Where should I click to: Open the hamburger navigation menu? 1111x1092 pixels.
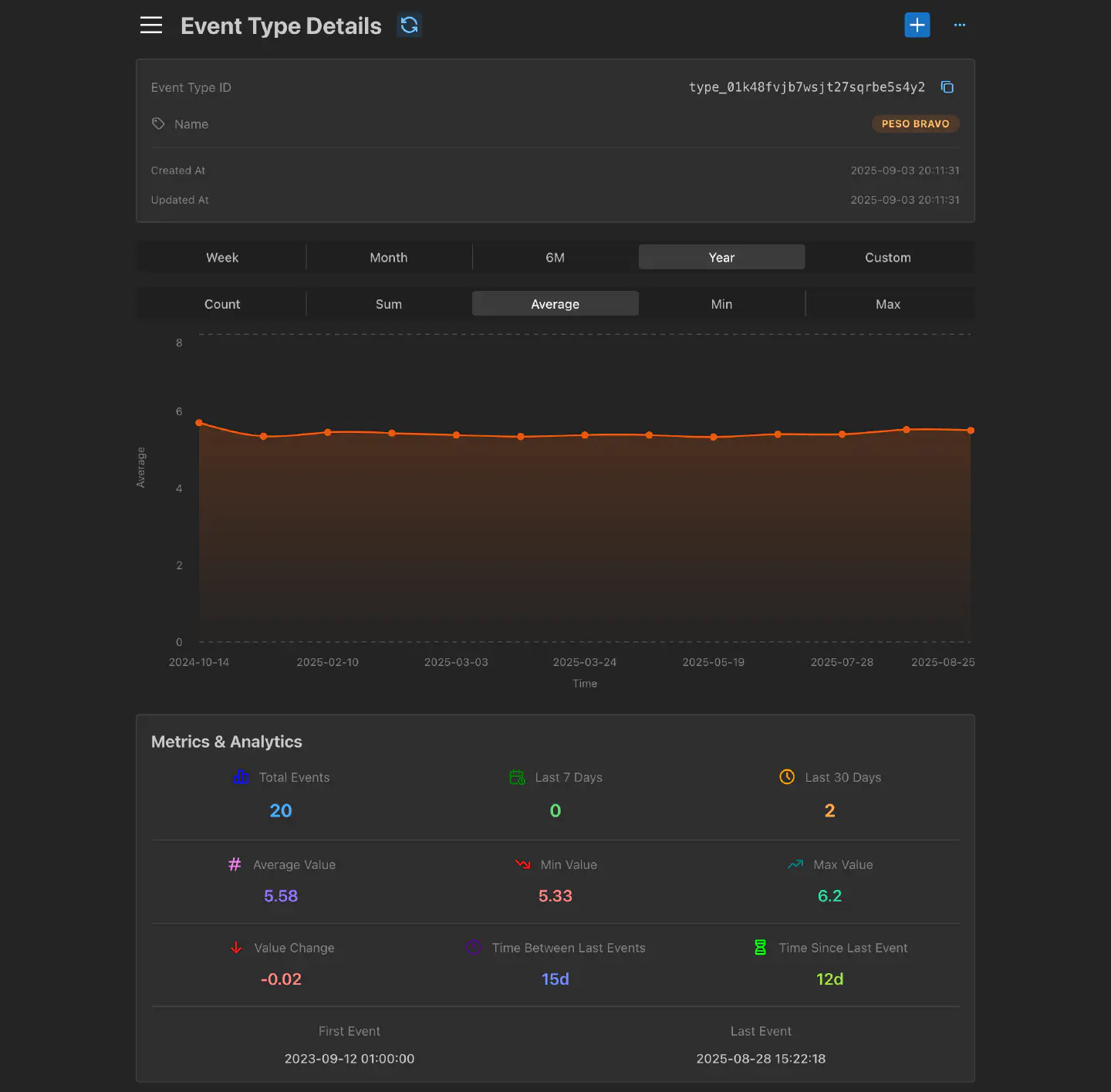(151, 25)
